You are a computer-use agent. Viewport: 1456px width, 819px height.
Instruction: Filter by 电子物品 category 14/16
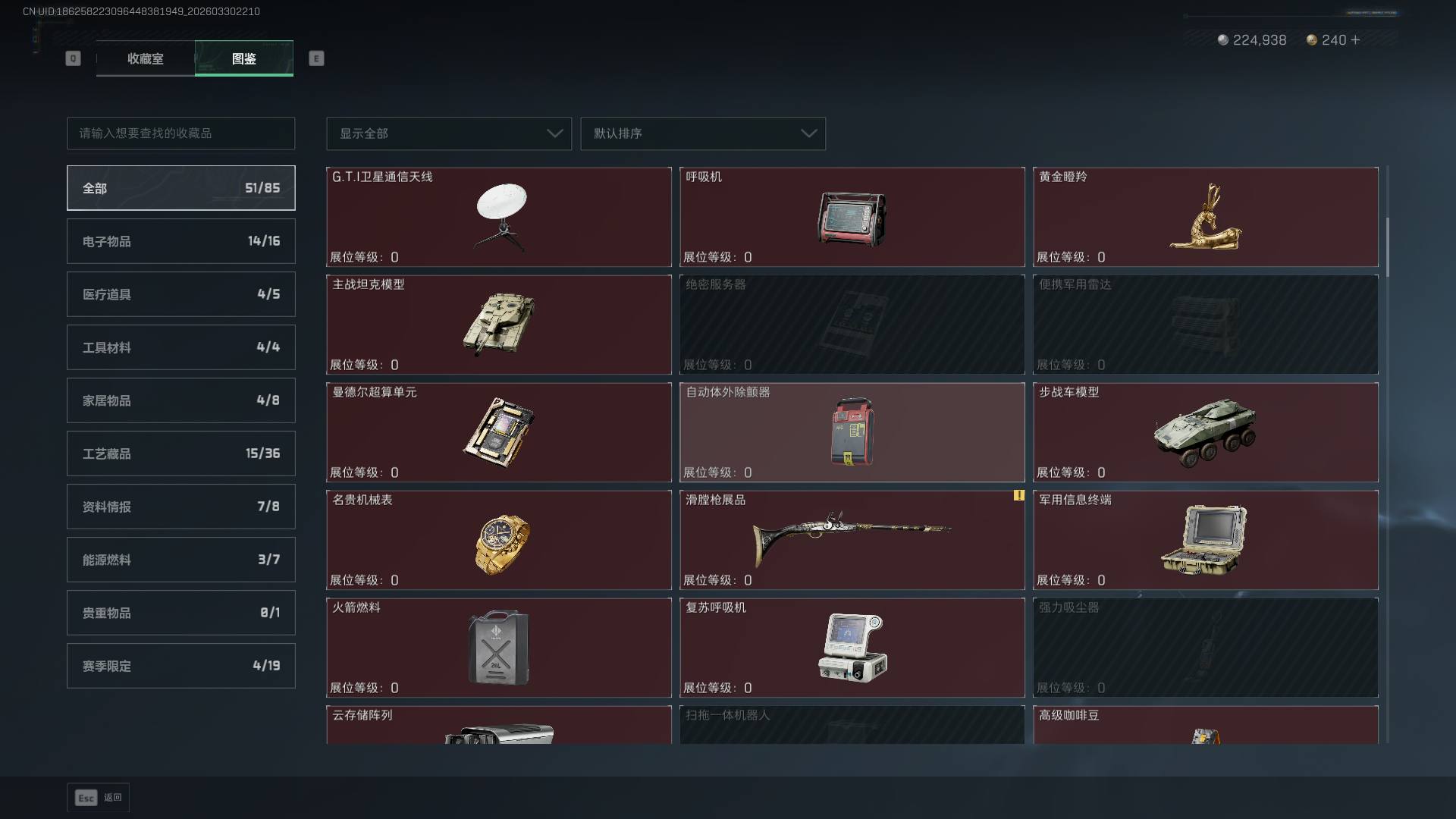pos(181,241)
